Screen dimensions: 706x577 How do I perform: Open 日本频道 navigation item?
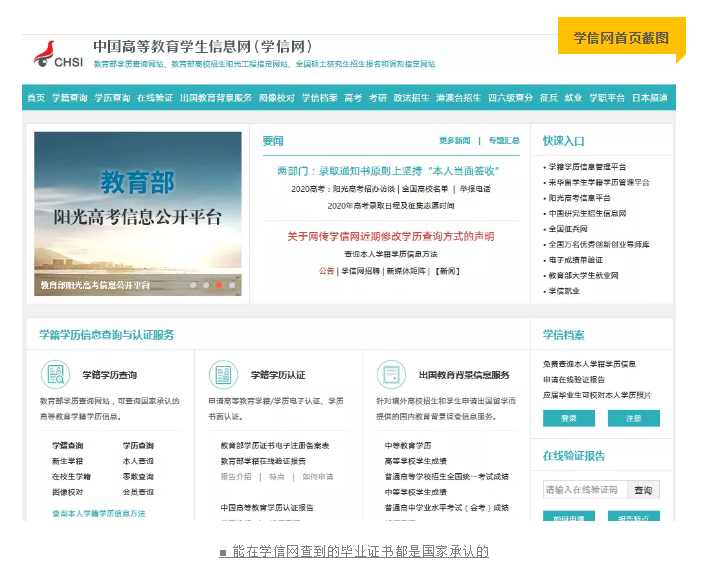click(650, 98)
